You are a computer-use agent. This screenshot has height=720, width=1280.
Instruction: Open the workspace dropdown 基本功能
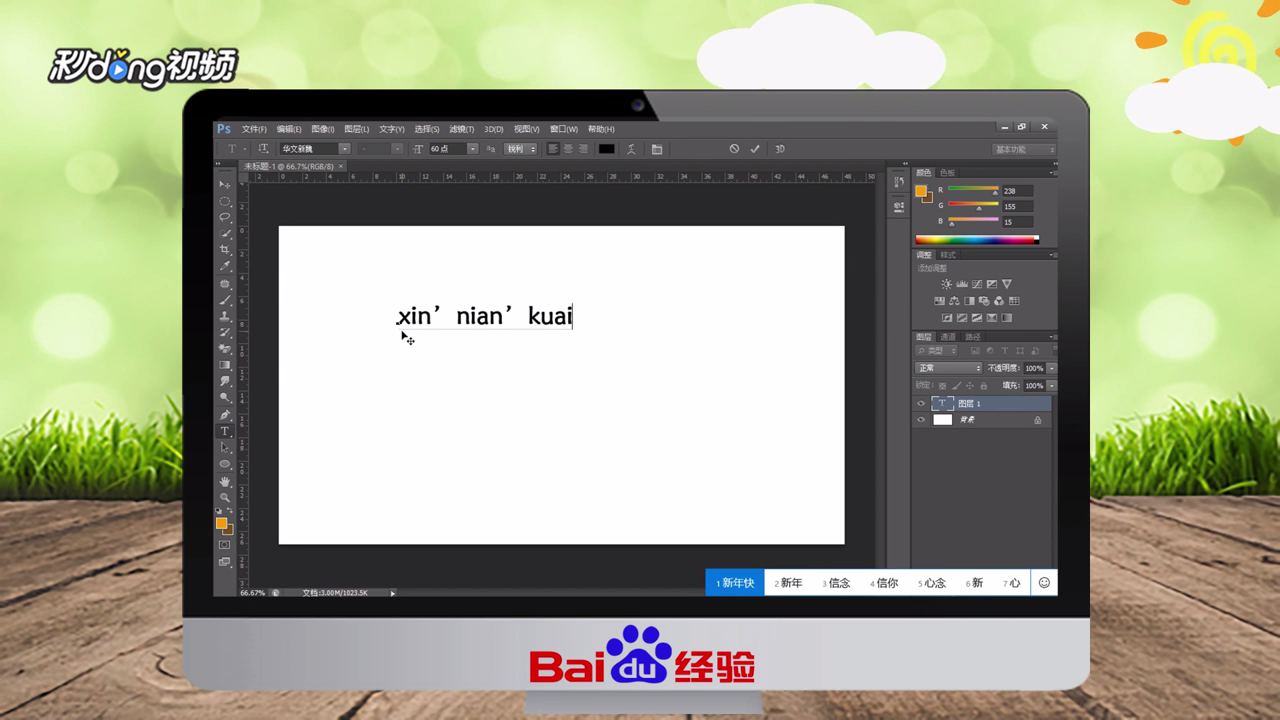point(1024,149)
